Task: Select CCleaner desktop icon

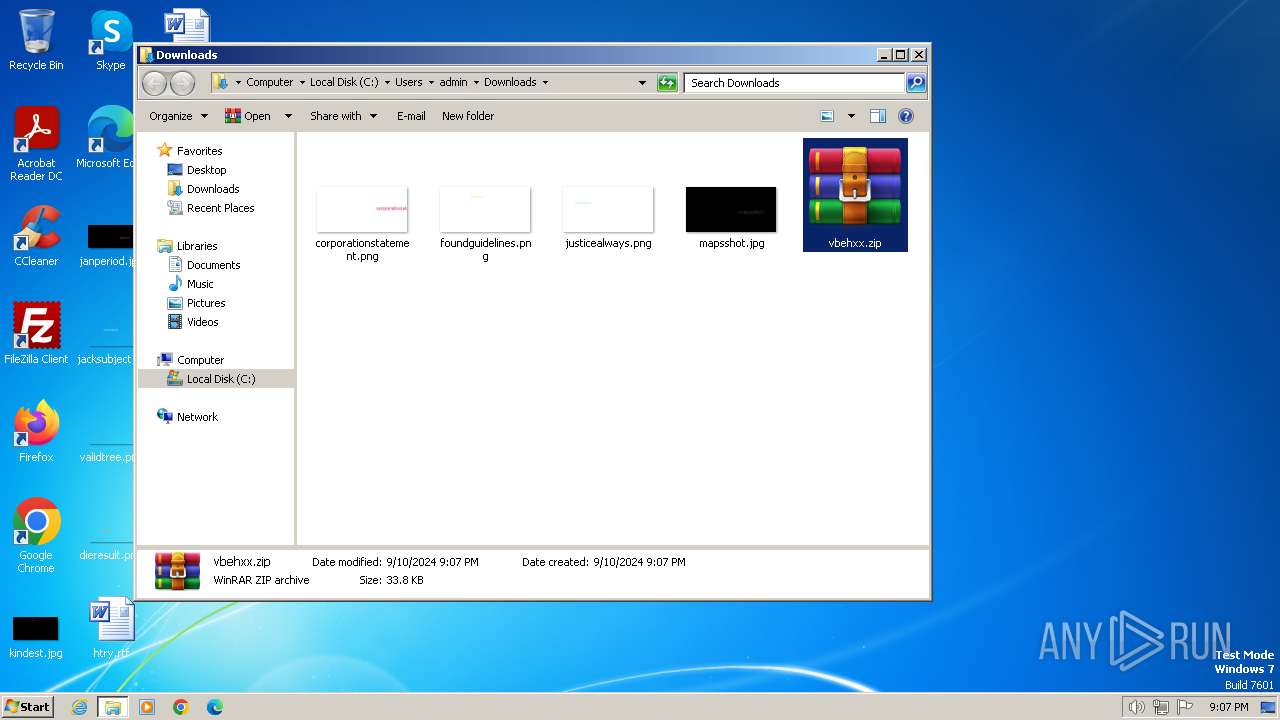Action: point(36,236)
